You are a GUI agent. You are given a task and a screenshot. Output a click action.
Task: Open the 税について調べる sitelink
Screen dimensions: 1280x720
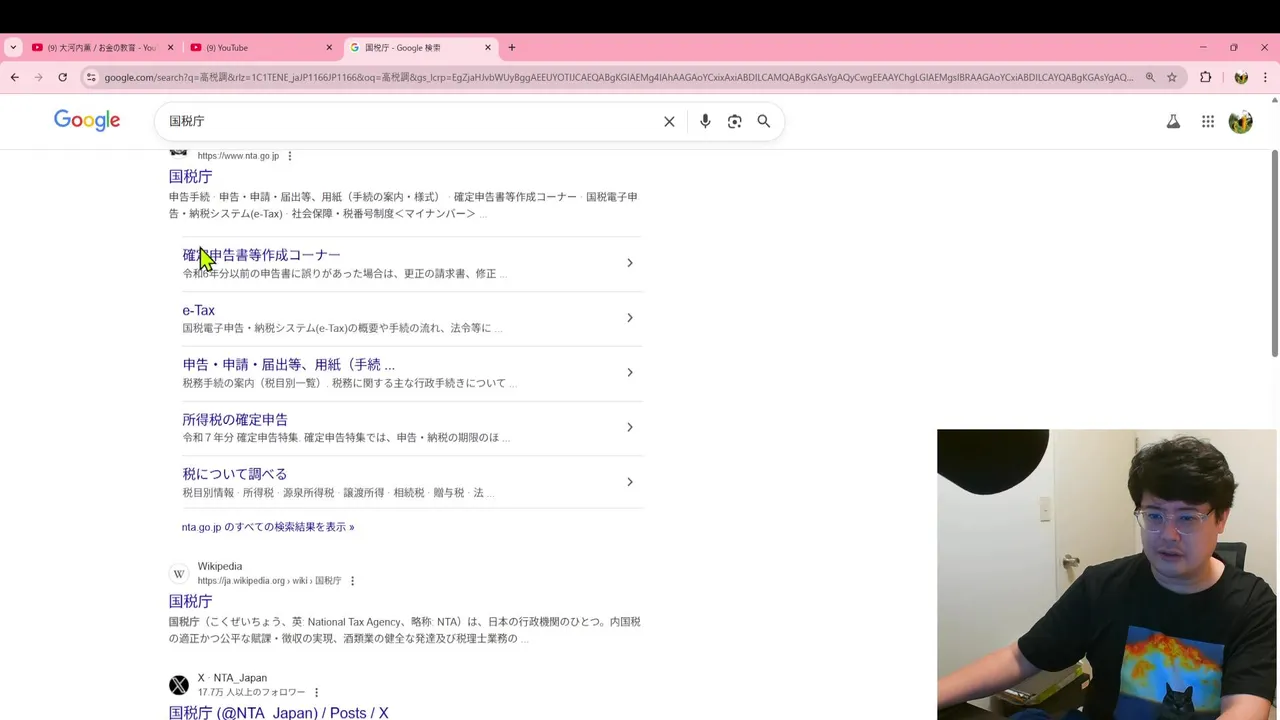pos(235,474)
